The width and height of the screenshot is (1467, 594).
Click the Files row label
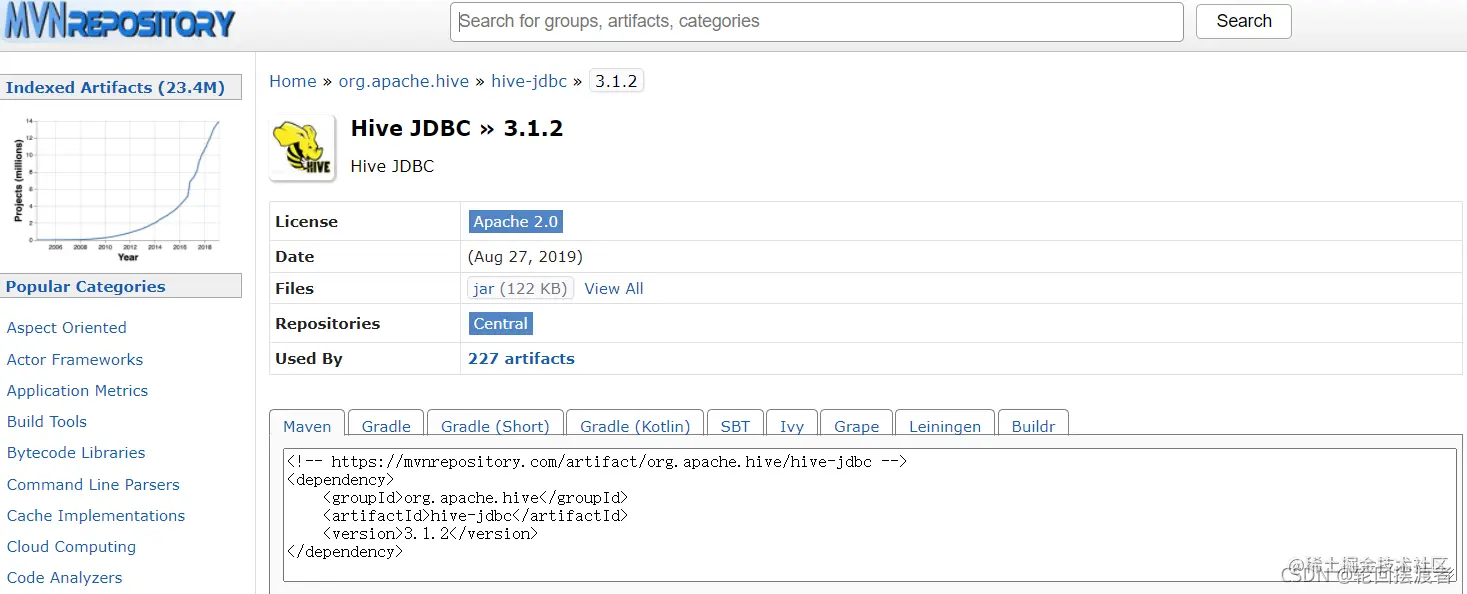pos(294,288)
